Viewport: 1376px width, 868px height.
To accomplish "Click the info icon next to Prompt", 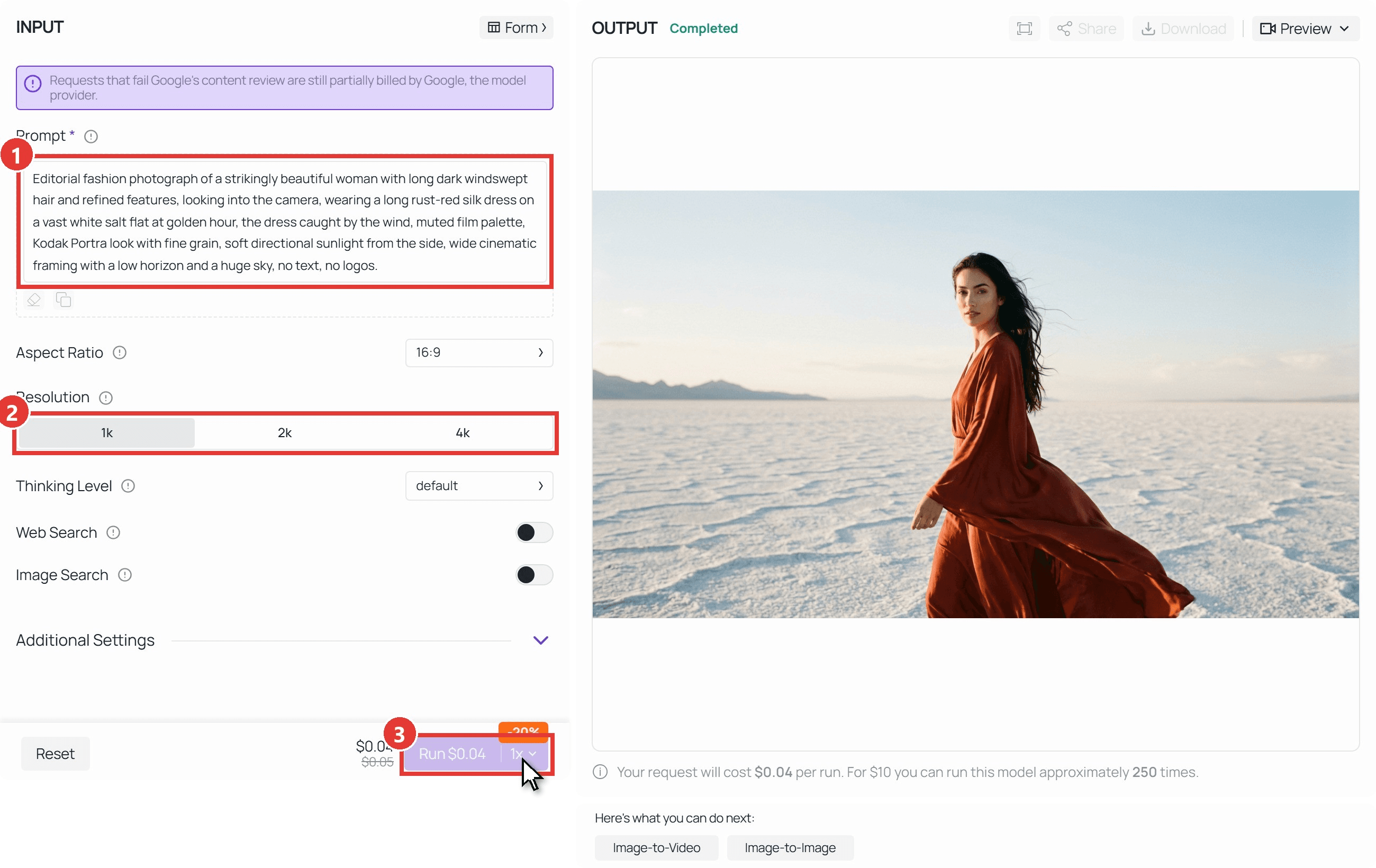I will [91, 136].
